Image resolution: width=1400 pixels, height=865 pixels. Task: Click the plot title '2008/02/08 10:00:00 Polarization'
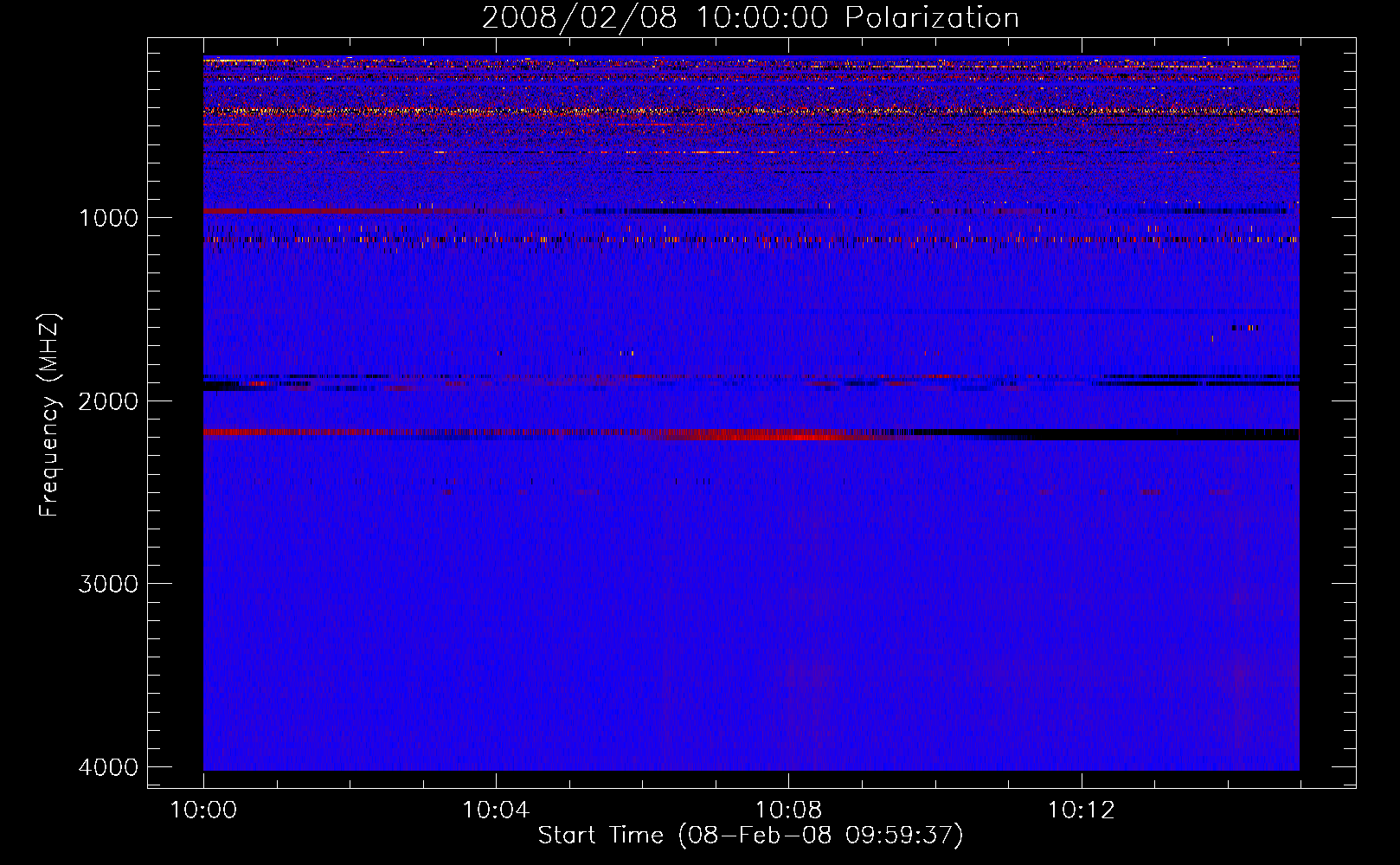click(x=750, y=18)
